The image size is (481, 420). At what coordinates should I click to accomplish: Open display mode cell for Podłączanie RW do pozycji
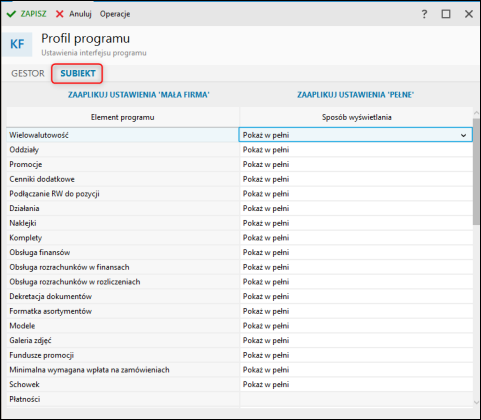(x=356, y=194)
